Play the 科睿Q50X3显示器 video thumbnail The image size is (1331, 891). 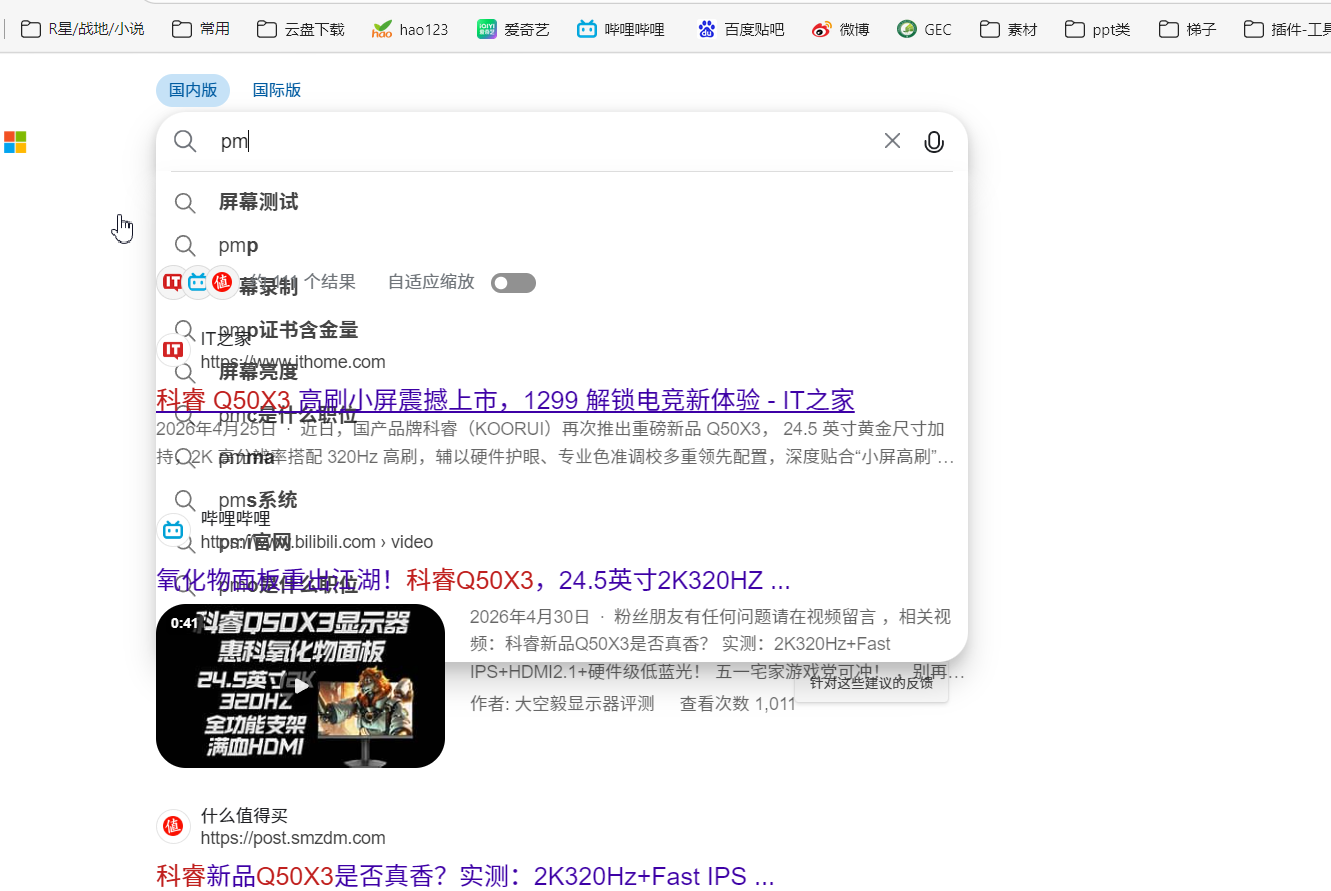click(300, 686)
